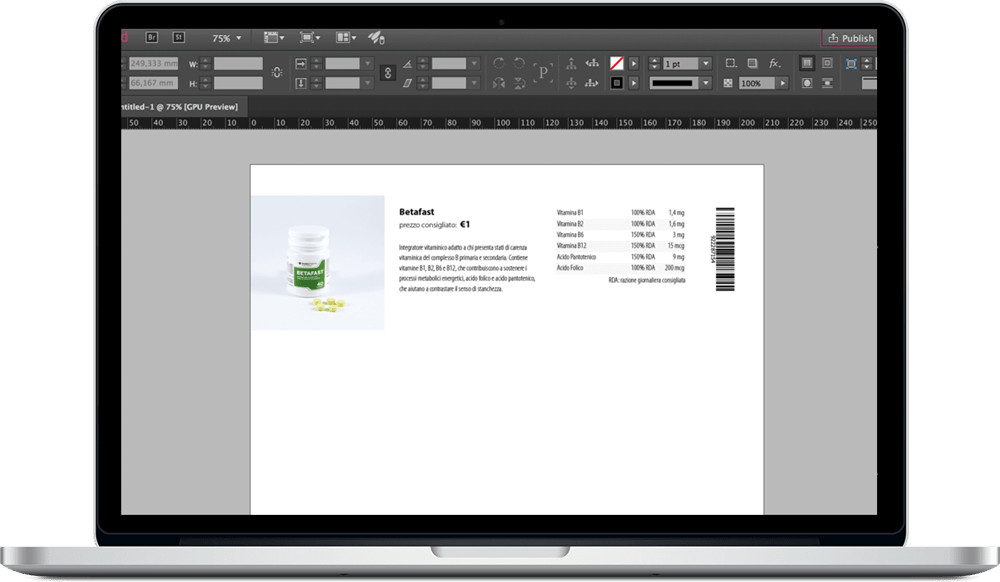Click the Shear X Angle icon
The height and width of the screenshot is (582, 1000).
tap(408, 83)
